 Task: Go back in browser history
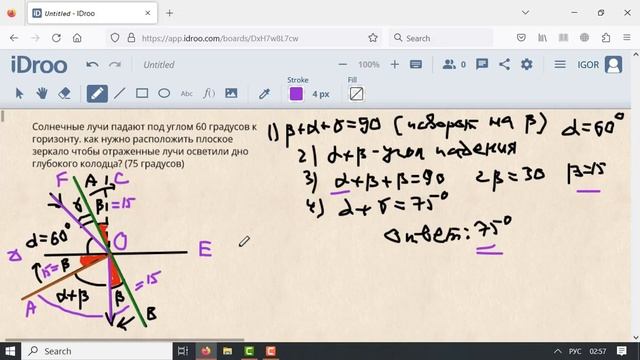[x=14, y=38]
